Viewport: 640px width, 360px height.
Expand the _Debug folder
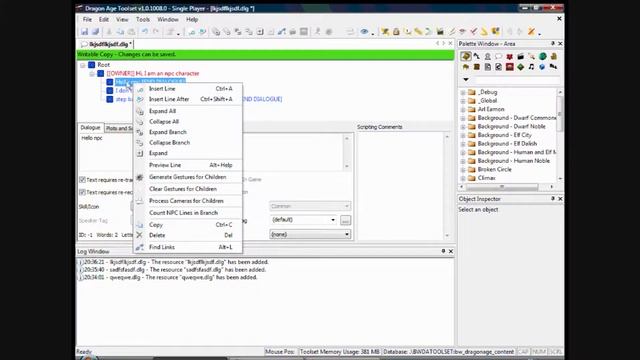tap(463, 92)
